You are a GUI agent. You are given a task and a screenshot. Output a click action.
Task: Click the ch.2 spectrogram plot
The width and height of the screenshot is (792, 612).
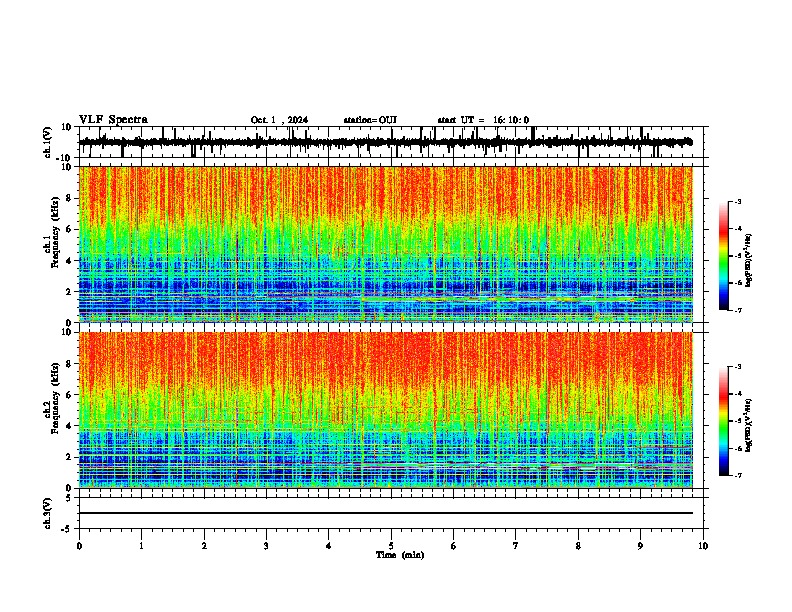click(386, 410)
